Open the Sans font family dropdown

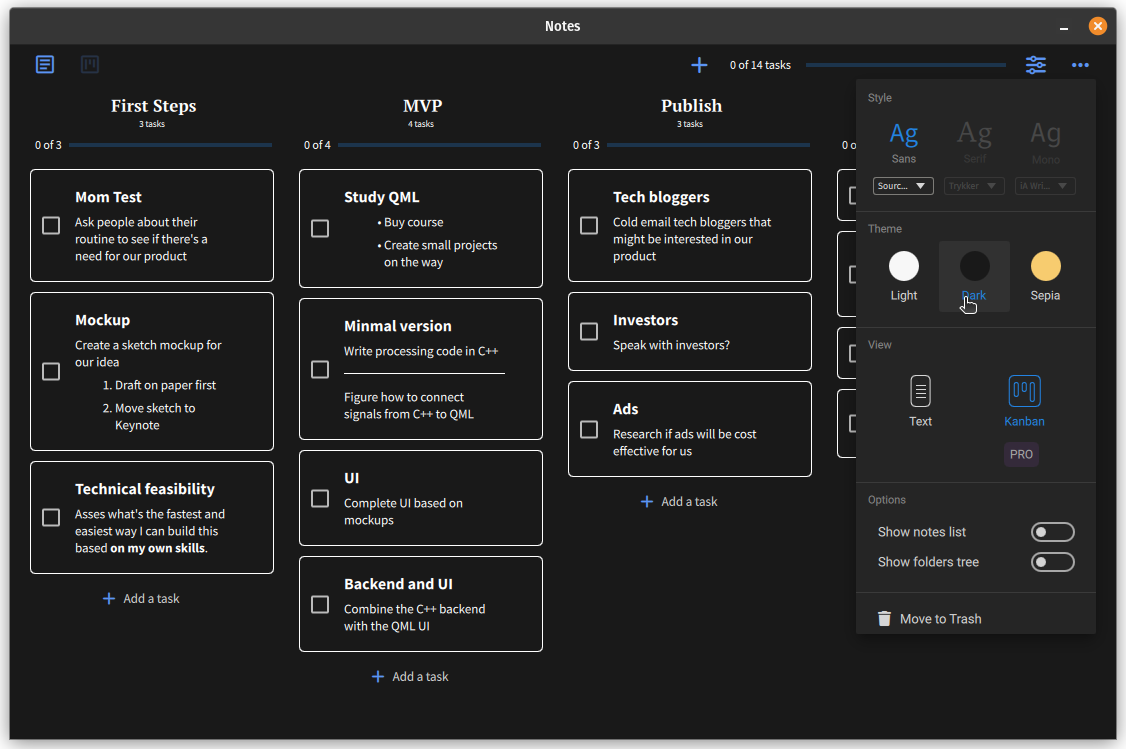(x=903, y=186)
